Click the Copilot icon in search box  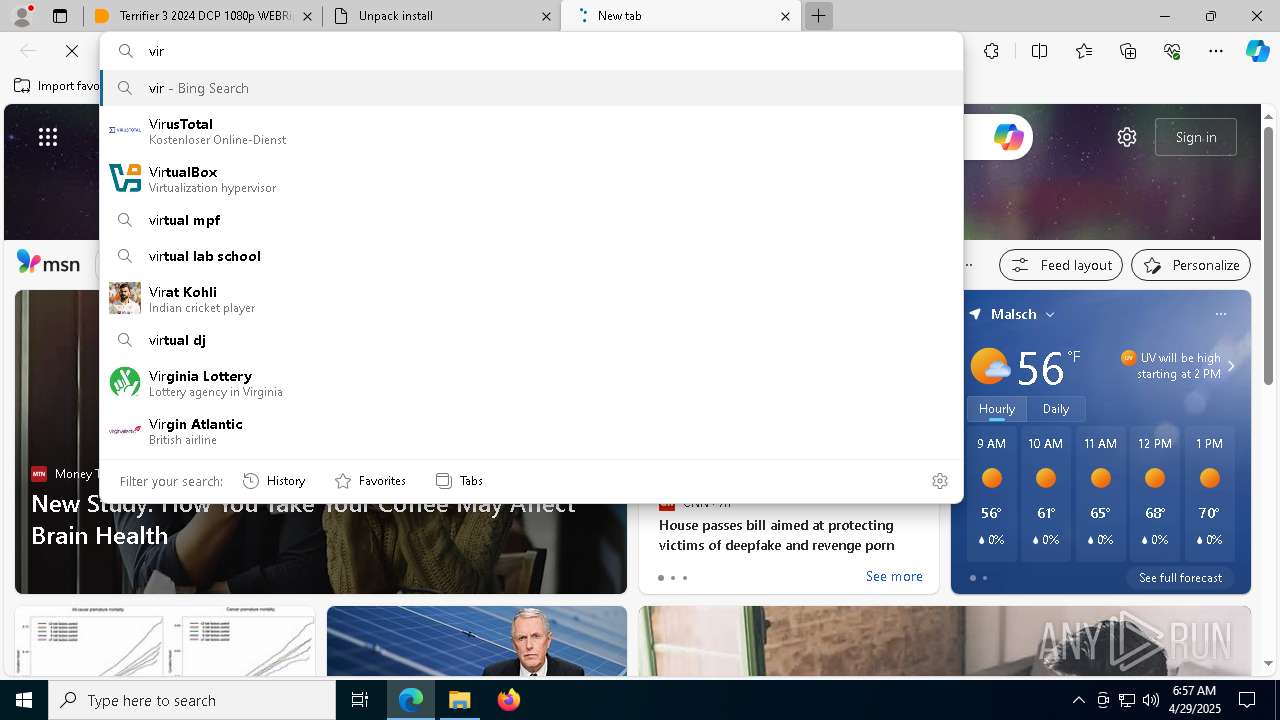click(x=1008, y=137)
